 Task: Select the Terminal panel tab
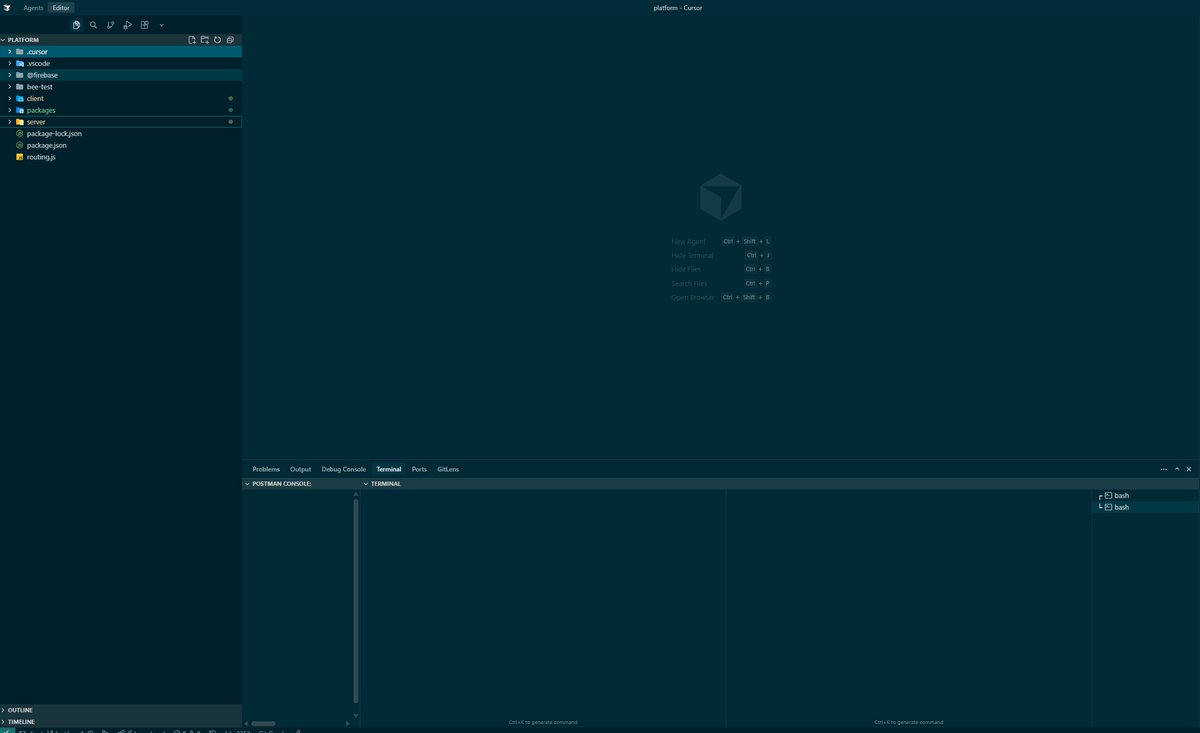[x=389, y=469]
